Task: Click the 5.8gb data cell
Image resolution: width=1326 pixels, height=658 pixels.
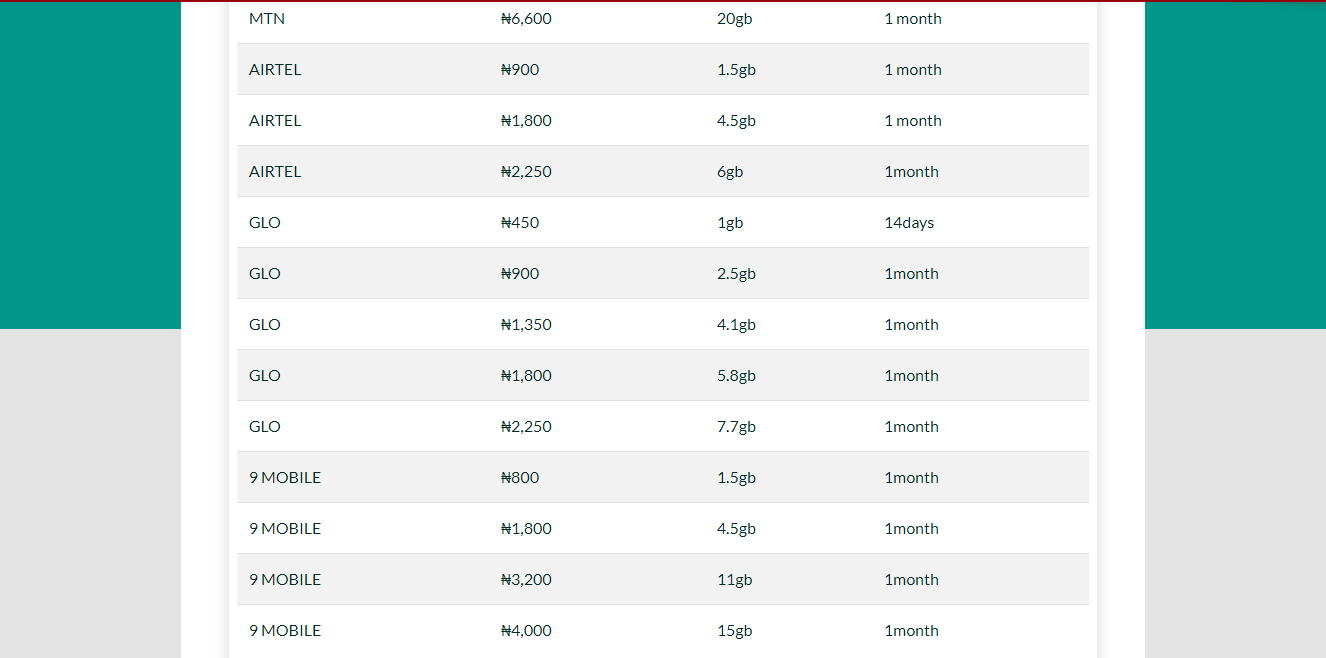Action: 736,376
